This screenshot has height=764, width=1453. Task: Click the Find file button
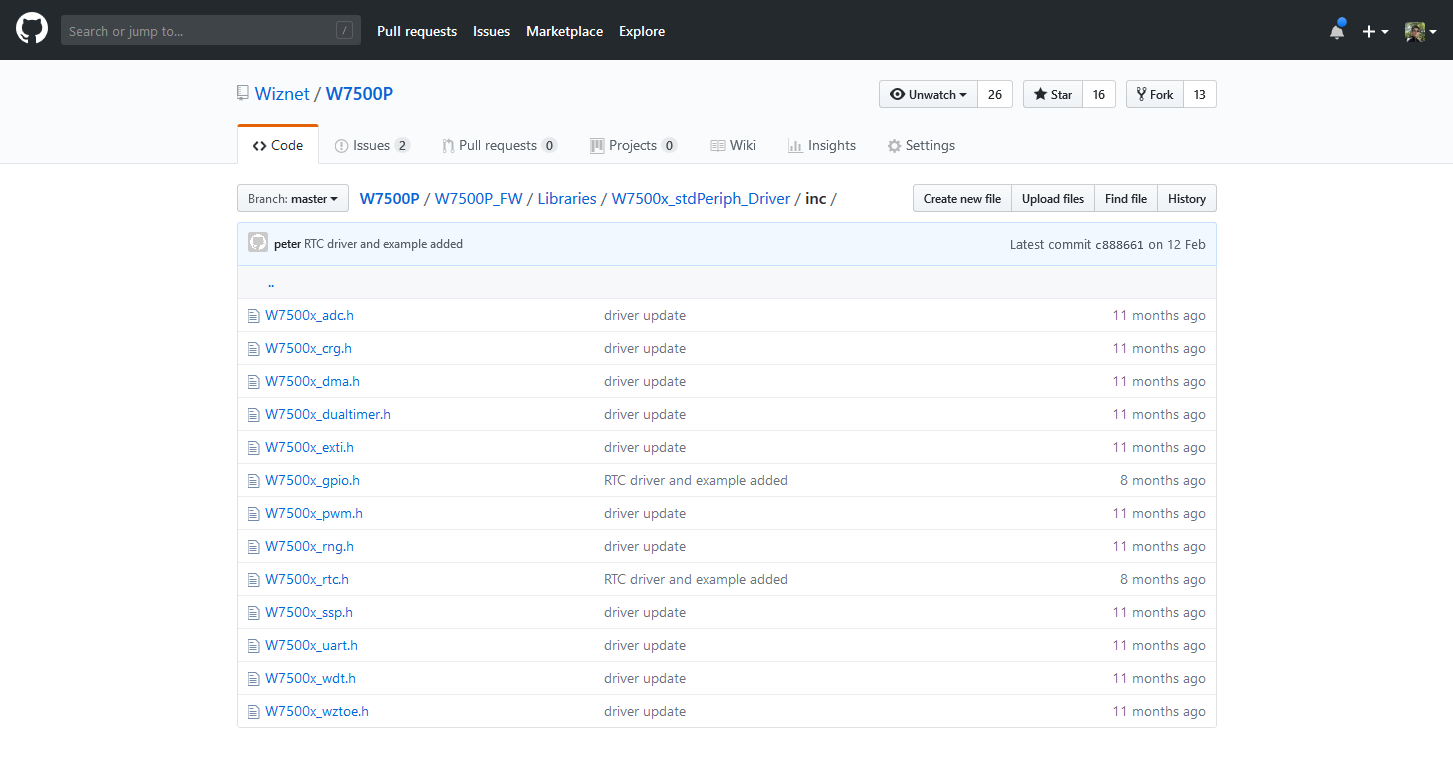pos(1126,198)
